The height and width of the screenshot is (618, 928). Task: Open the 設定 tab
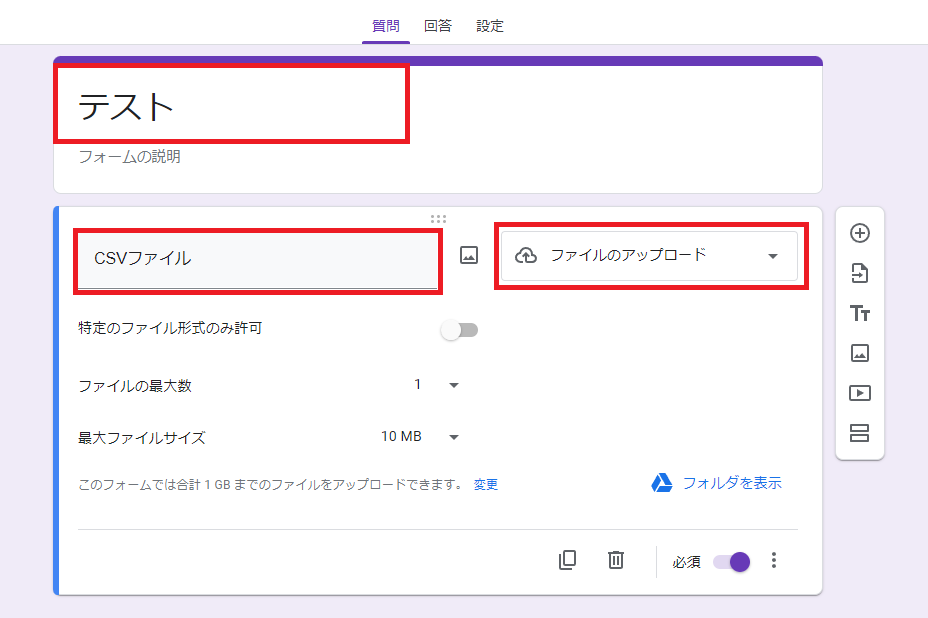pyautogui.click(x=490, y=27)
